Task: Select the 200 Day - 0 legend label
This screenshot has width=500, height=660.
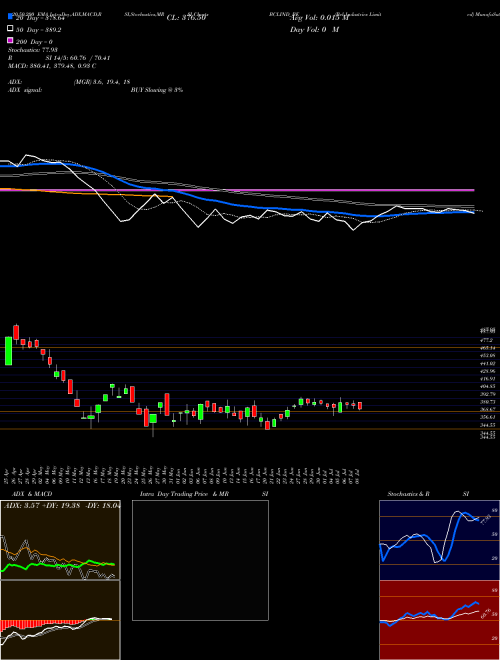Action: tap(34, 42)
